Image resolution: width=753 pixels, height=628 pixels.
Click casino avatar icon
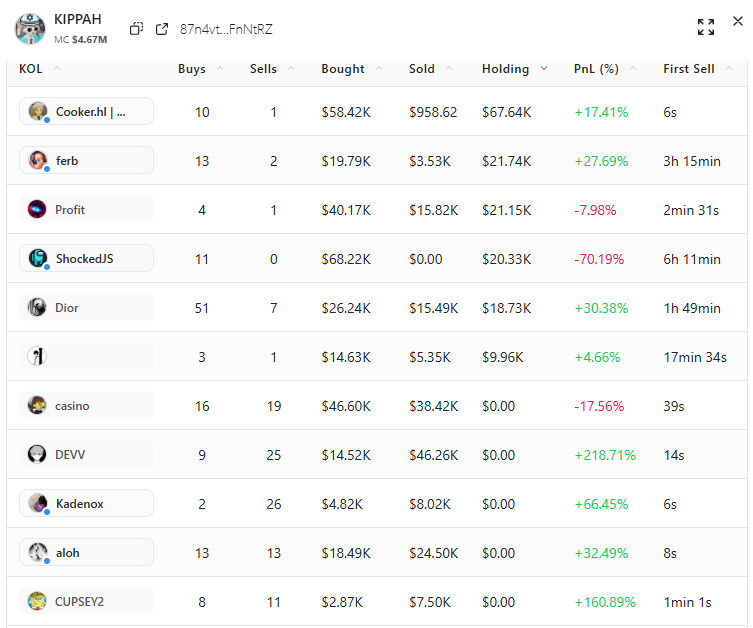click(37, 405)
